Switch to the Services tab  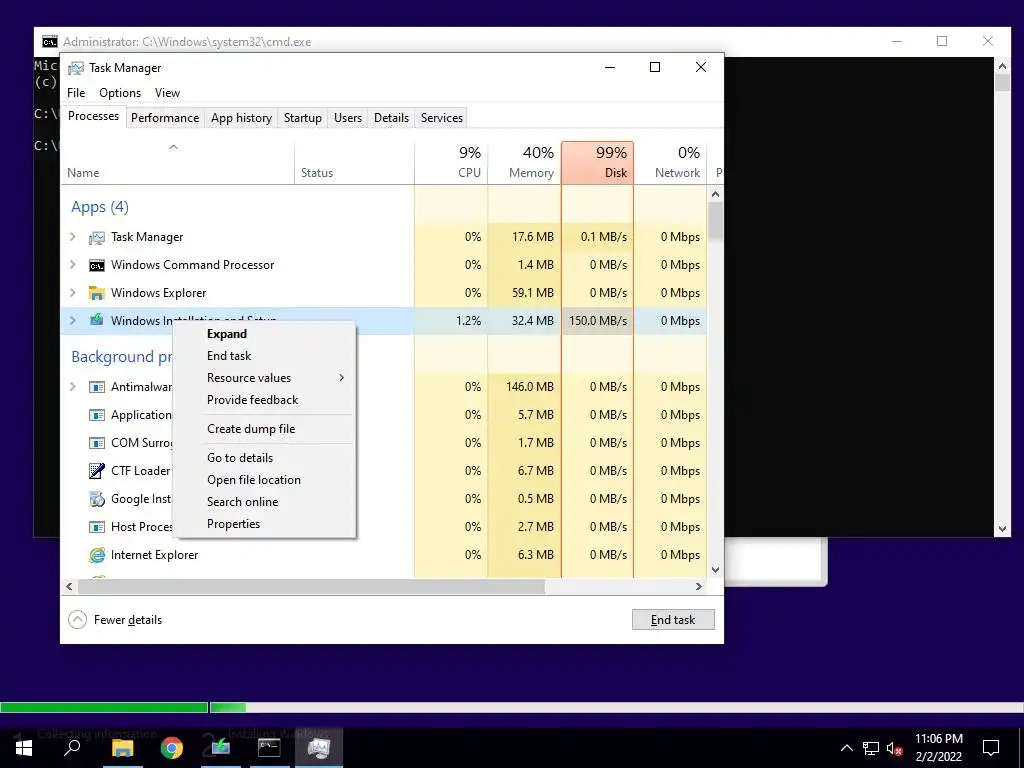tap(441, 118)
